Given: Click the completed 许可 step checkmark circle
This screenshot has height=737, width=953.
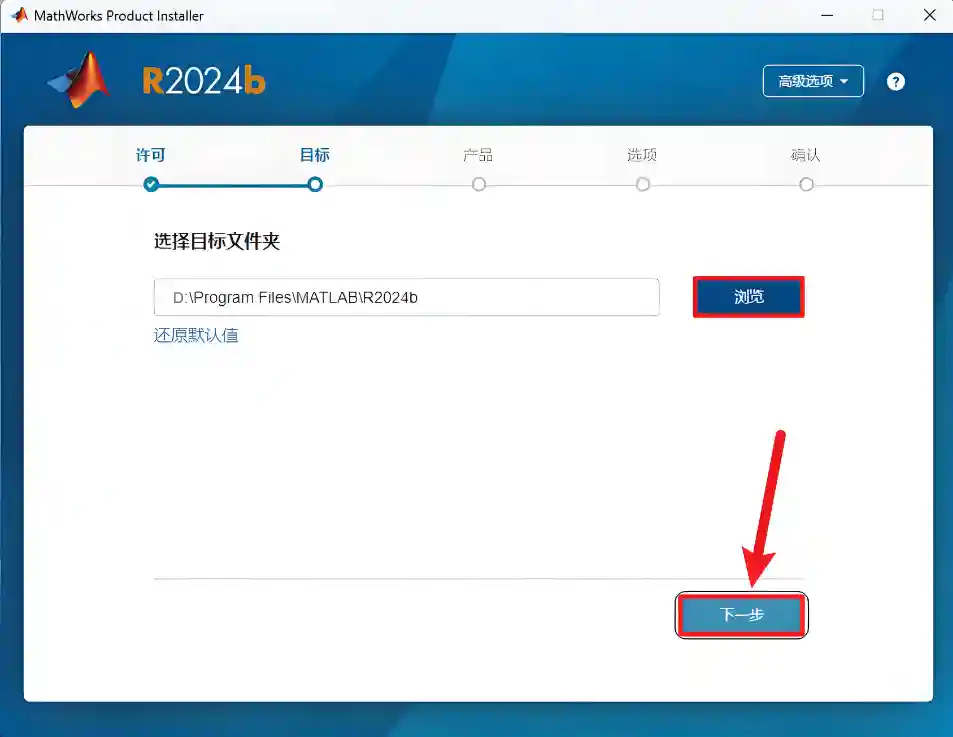Looking at the screenshot, I should tap(151, 184).
